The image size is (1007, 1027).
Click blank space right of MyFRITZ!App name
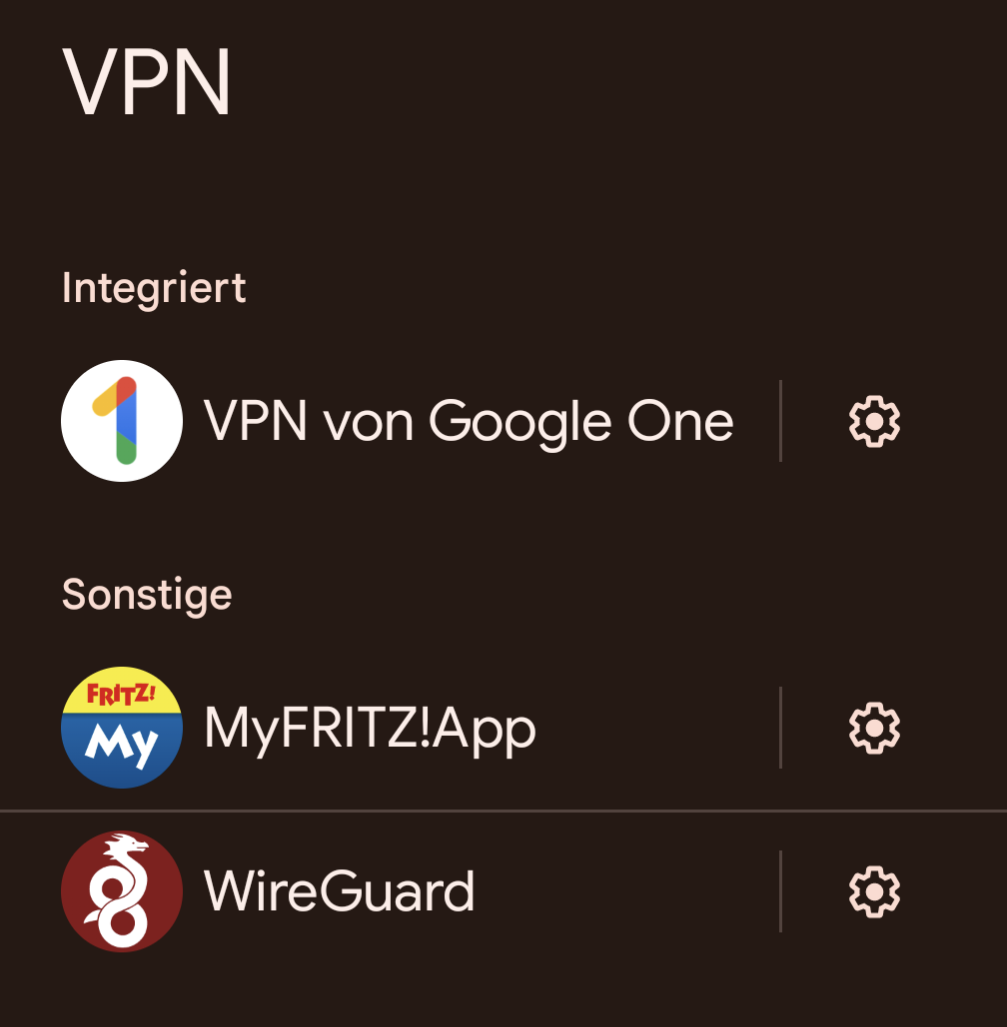click(x=655, y=728)
